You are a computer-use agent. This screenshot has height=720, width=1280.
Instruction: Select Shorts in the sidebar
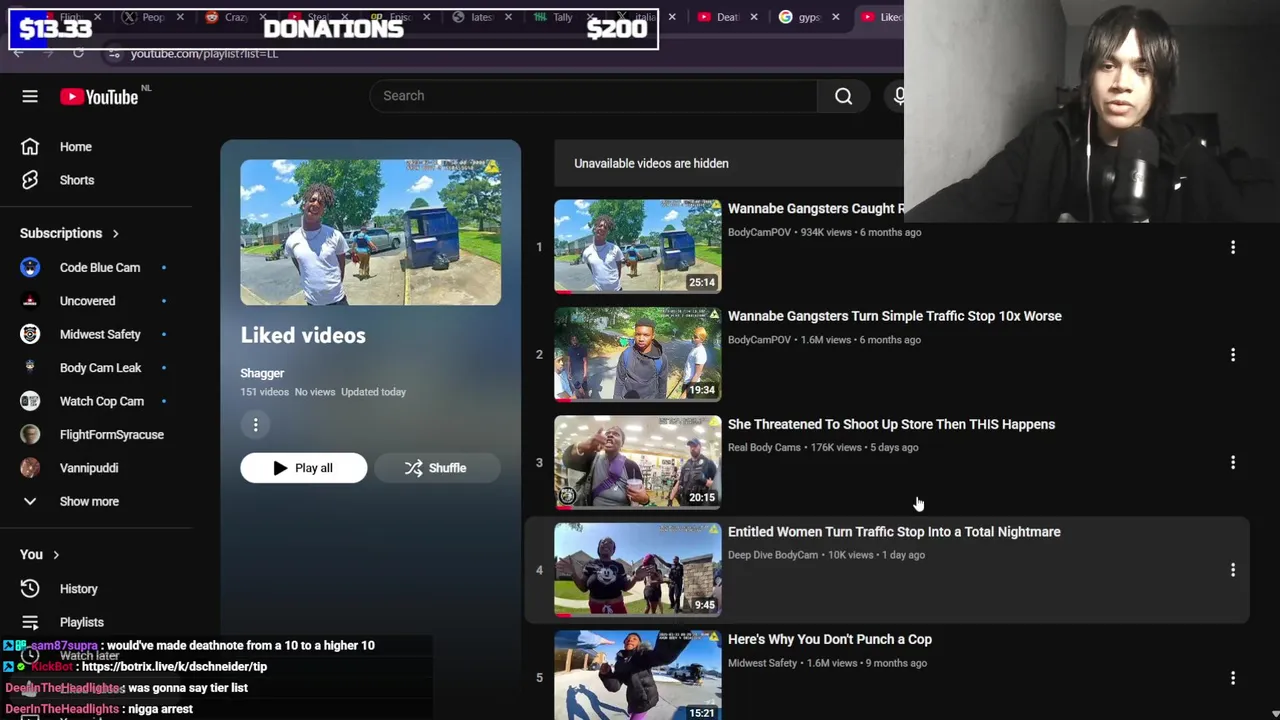tap(77, 181)
